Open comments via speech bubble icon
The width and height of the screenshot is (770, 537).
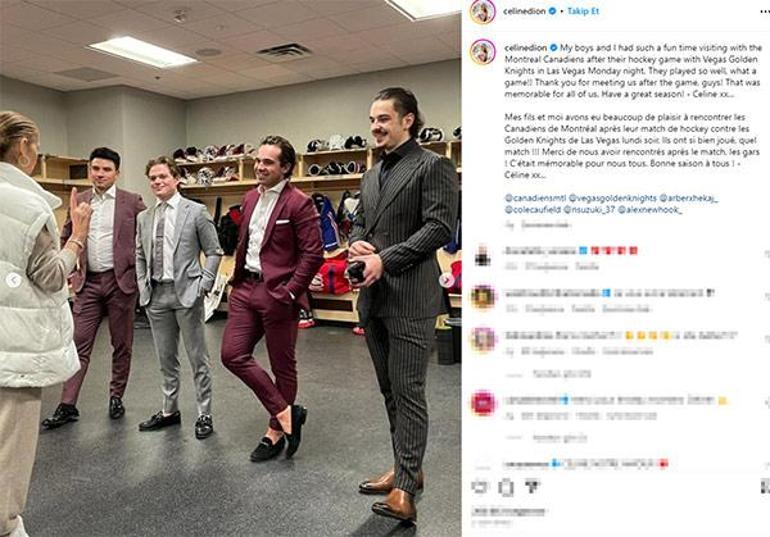(506, 487)
